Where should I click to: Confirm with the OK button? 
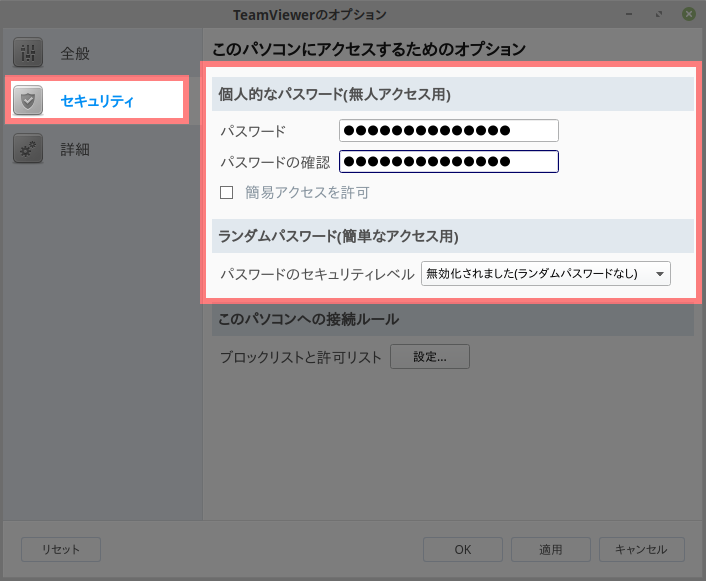point(463,549)
